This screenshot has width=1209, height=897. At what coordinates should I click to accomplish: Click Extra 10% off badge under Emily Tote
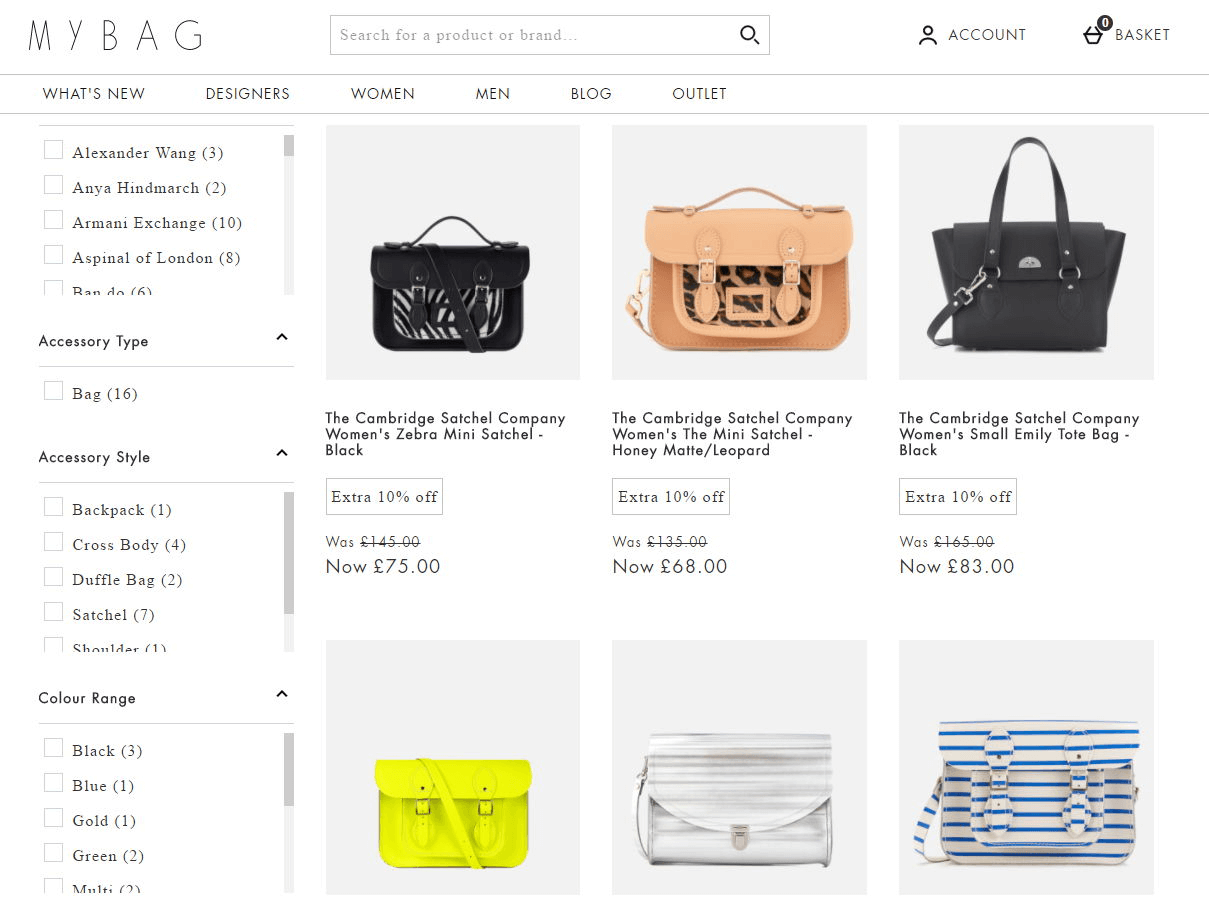tap(958, 497)
